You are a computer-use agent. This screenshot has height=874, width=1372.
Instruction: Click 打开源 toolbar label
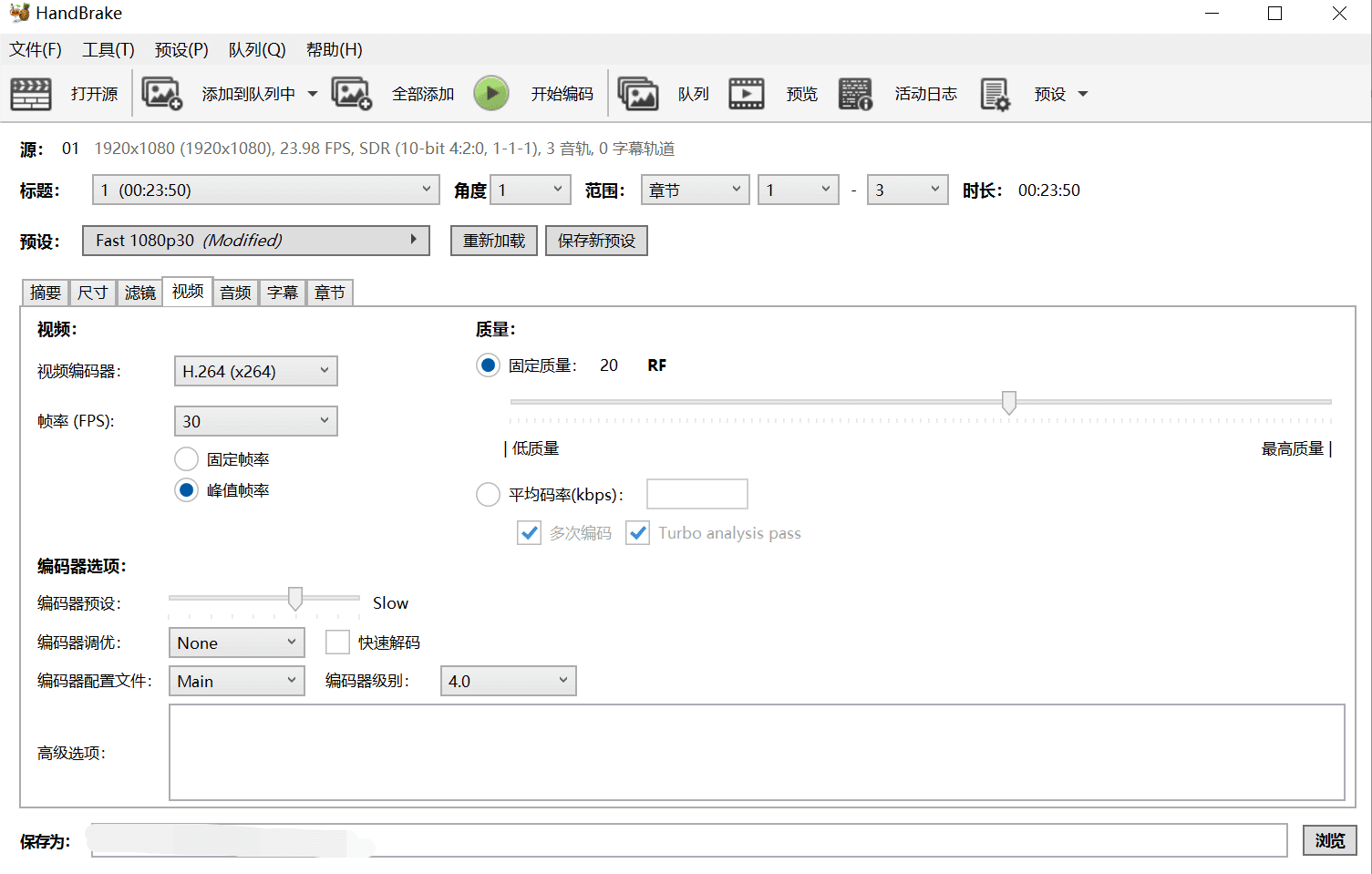tap(95, 94)
